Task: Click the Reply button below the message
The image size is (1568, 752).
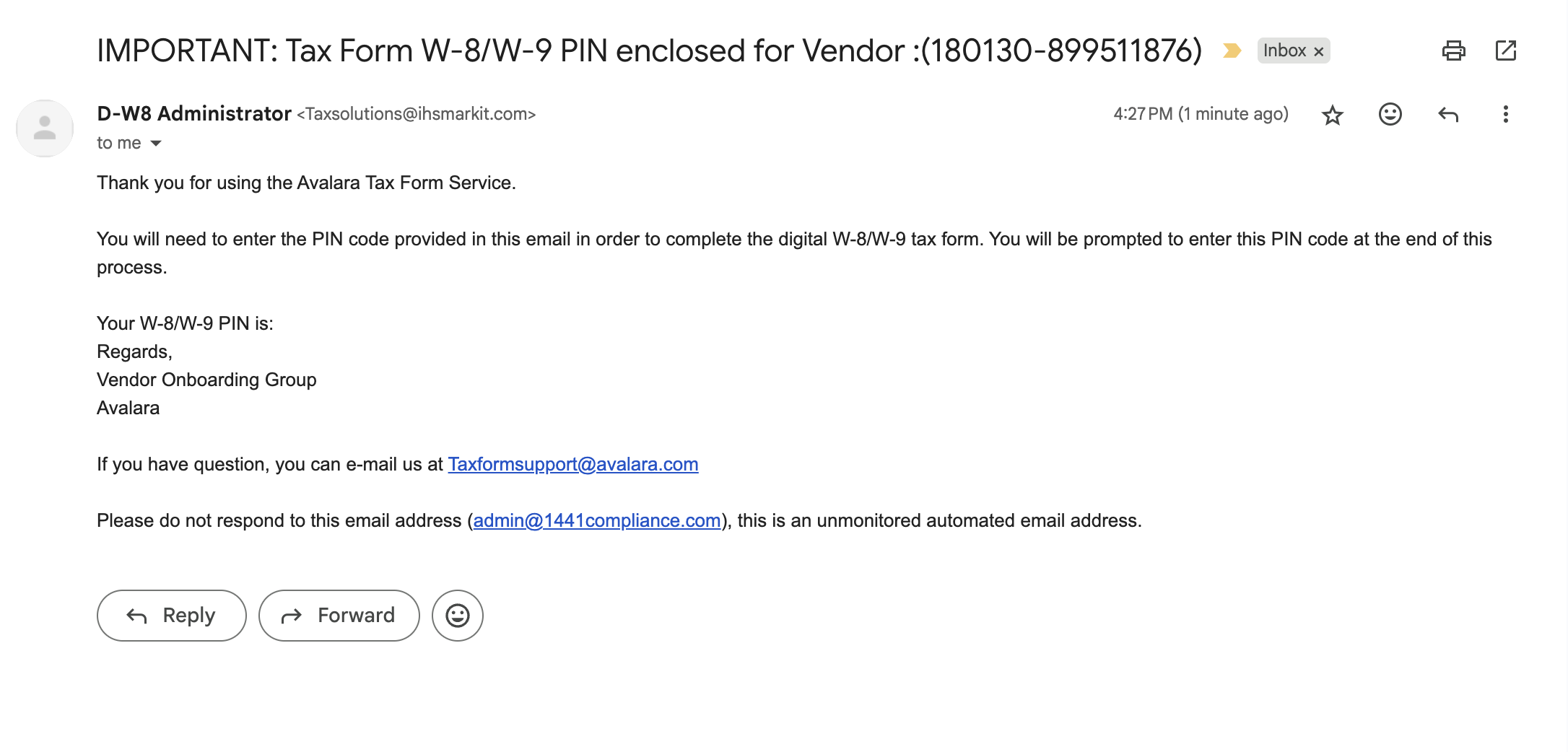Action: [172, 616]
